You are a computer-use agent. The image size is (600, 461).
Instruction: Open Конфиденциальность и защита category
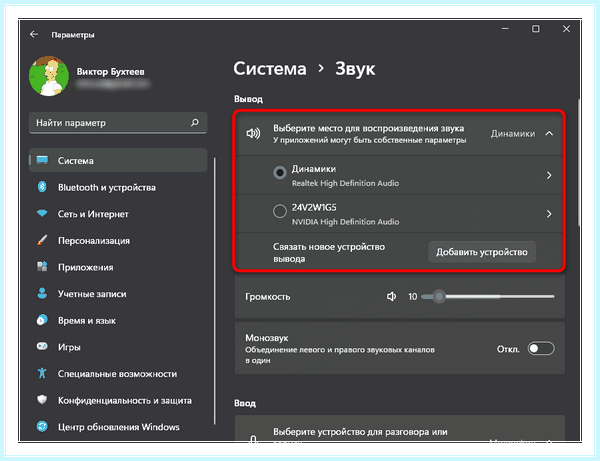pyautogui.click(x=118, y=400)
